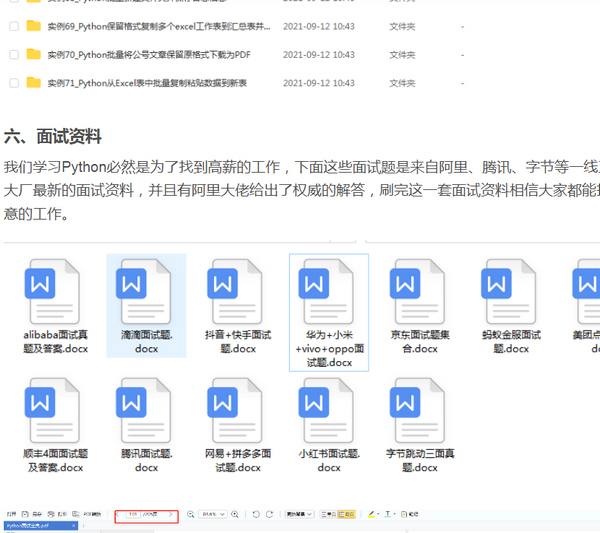Tick checkbox for 实例71 folder row
The height and width of the screenshot is (533, 600).
click(x=14, y=83)
